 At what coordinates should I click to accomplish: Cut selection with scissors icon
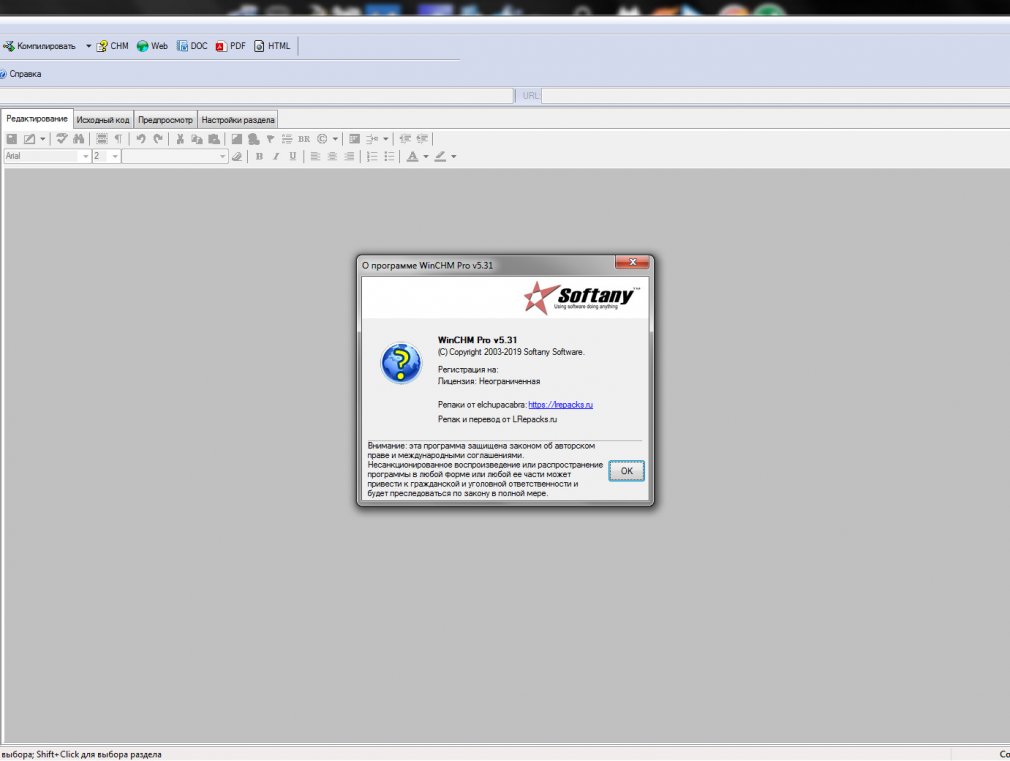[180, 139]
